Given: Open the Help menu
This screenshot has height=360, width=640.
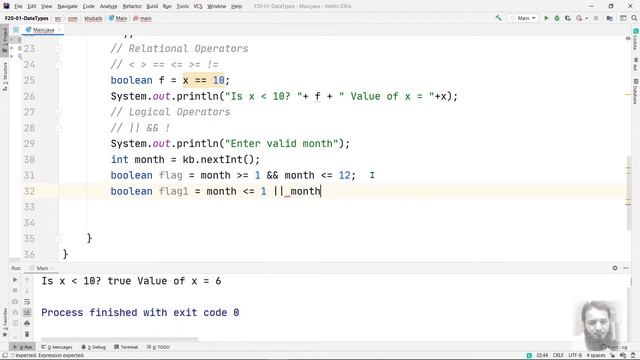Looking at the screenshot, I should pyautogui.click(x=236, y=6).
